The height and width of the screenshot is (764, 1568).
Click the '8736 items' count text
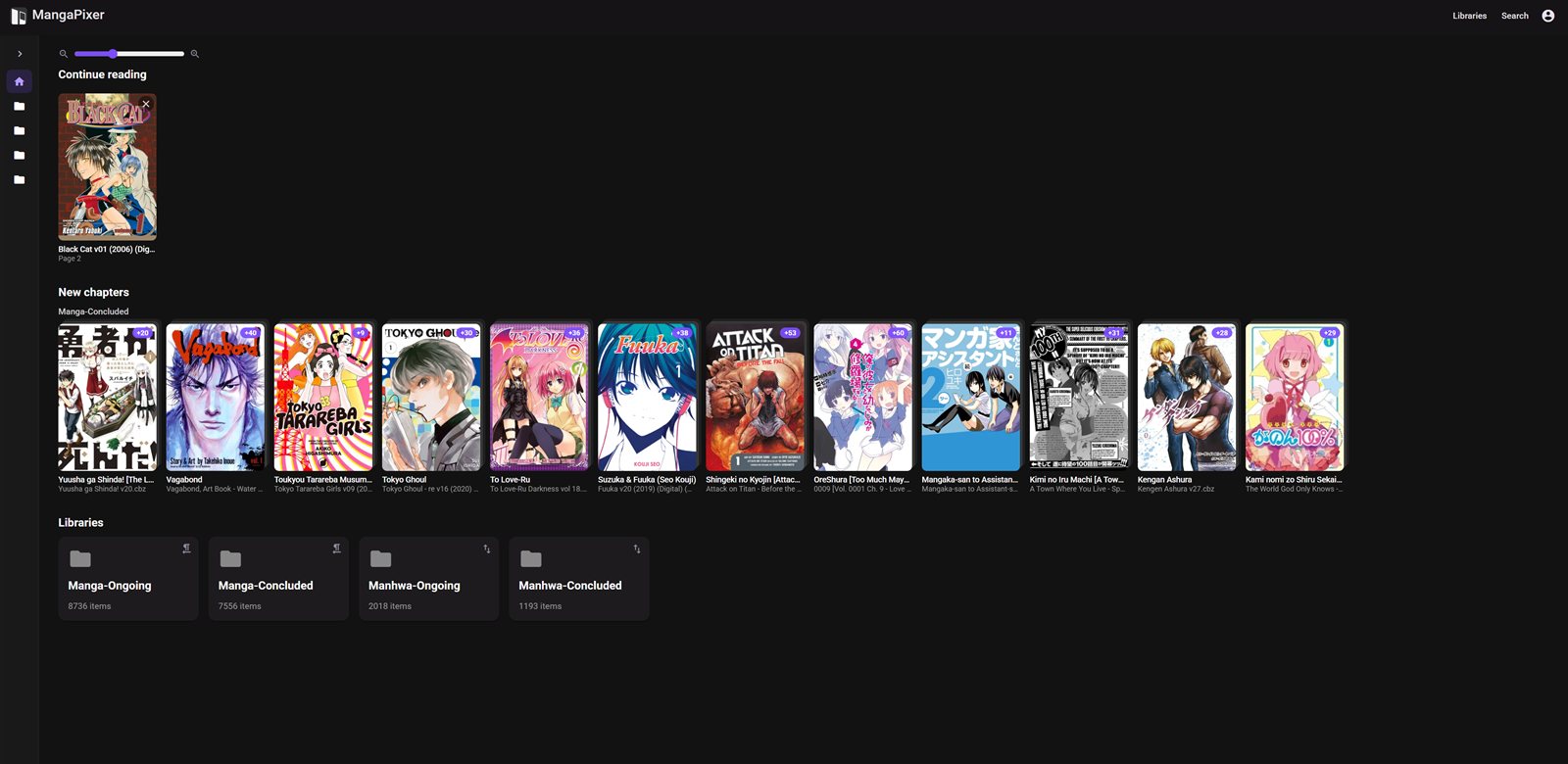pyautogui.click(x=89, y=606)
